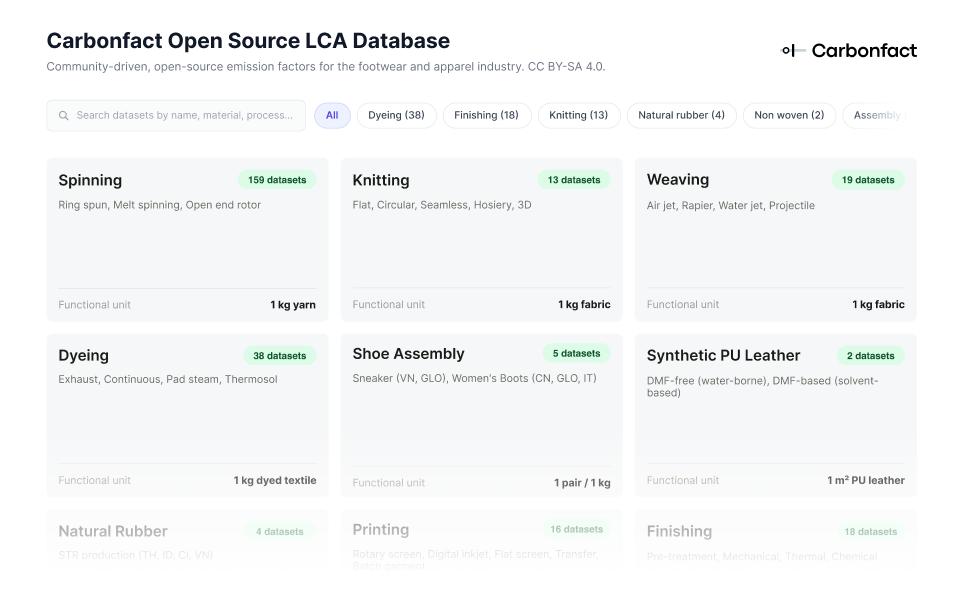963x596 pixels.
Task: Open the Printing card title
Action: tap(381, 529)
